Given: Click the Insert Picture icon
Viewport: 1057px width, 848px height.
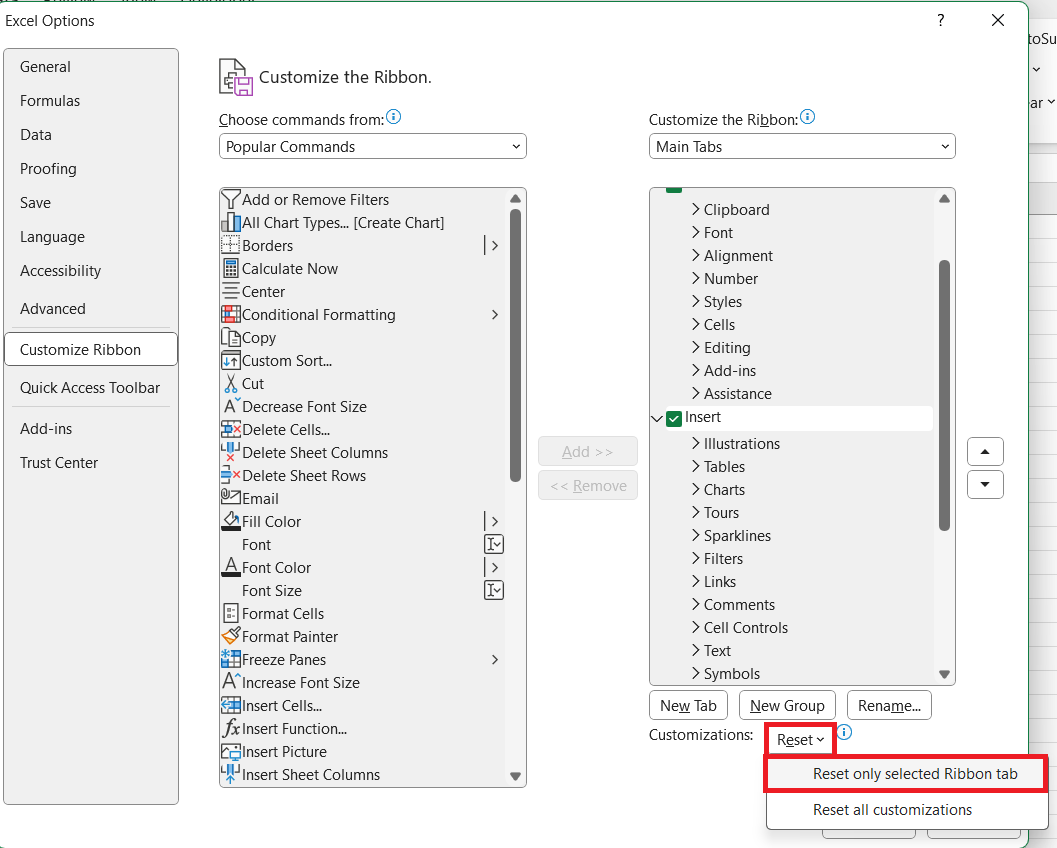Looking at the screenshot, I should click(231, 751).
